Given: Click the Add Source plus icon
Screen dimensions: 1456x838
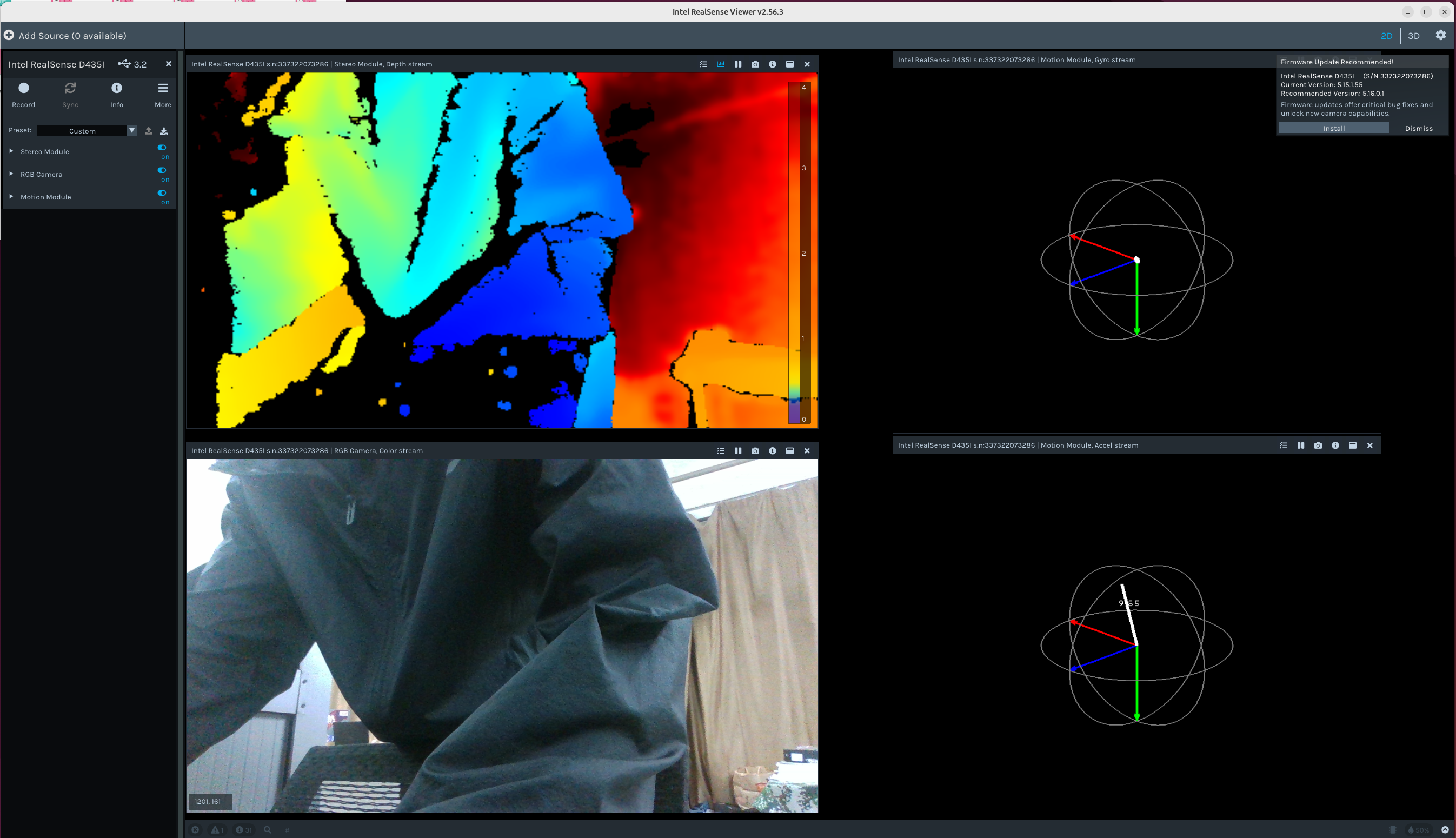Looking at the screenshot, I should coord(9,35).
